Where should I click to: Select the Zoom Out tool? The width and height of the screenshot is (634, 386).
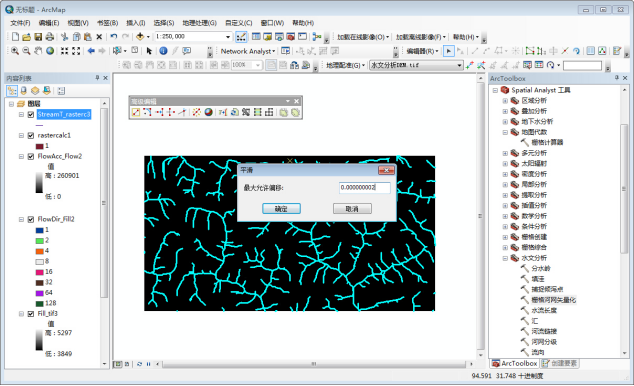pos(26,51)
